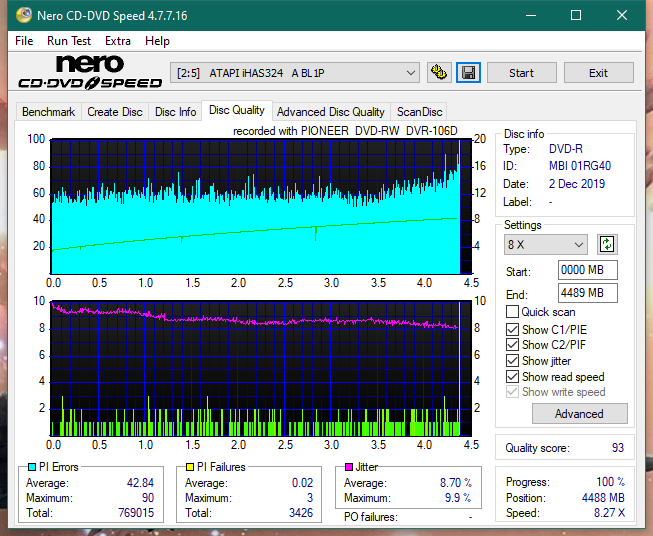
Task: Minimize the Nero CD-DVD Speed window
Action: (x=531, y=16)
